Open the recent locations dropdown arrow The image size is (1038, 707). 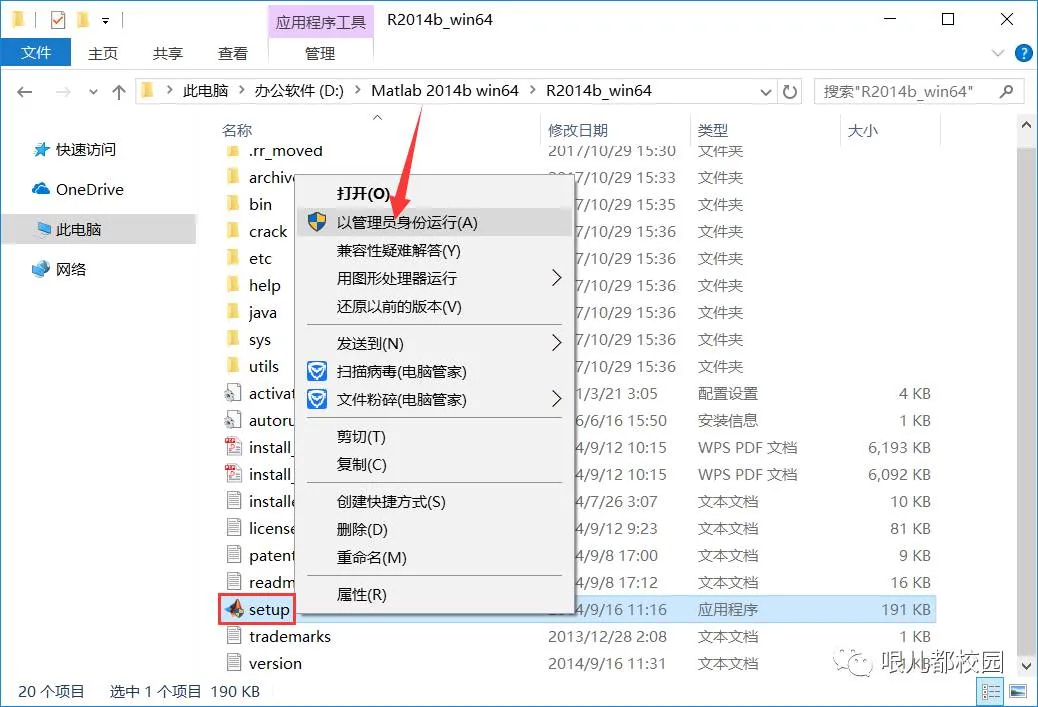pyautogui.click(x=93, y=92)
